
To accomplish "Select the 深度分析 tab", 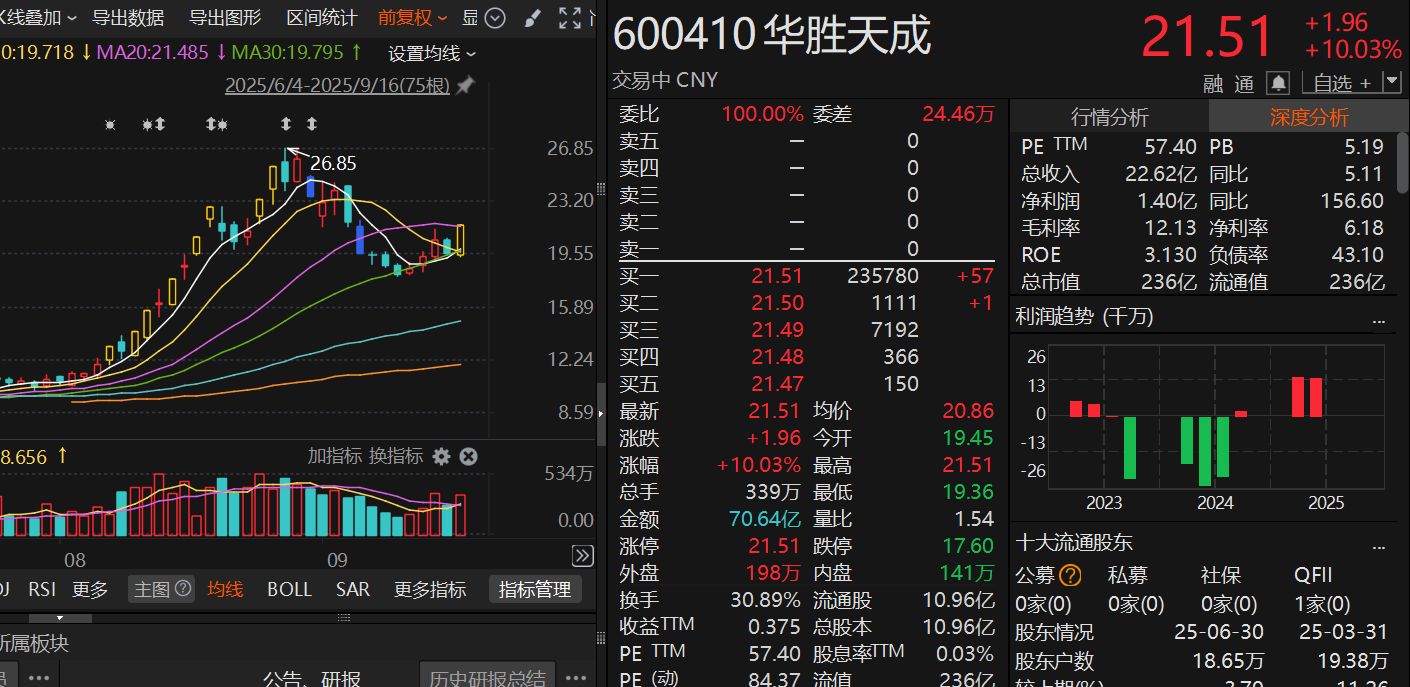I will (1309, 118).
